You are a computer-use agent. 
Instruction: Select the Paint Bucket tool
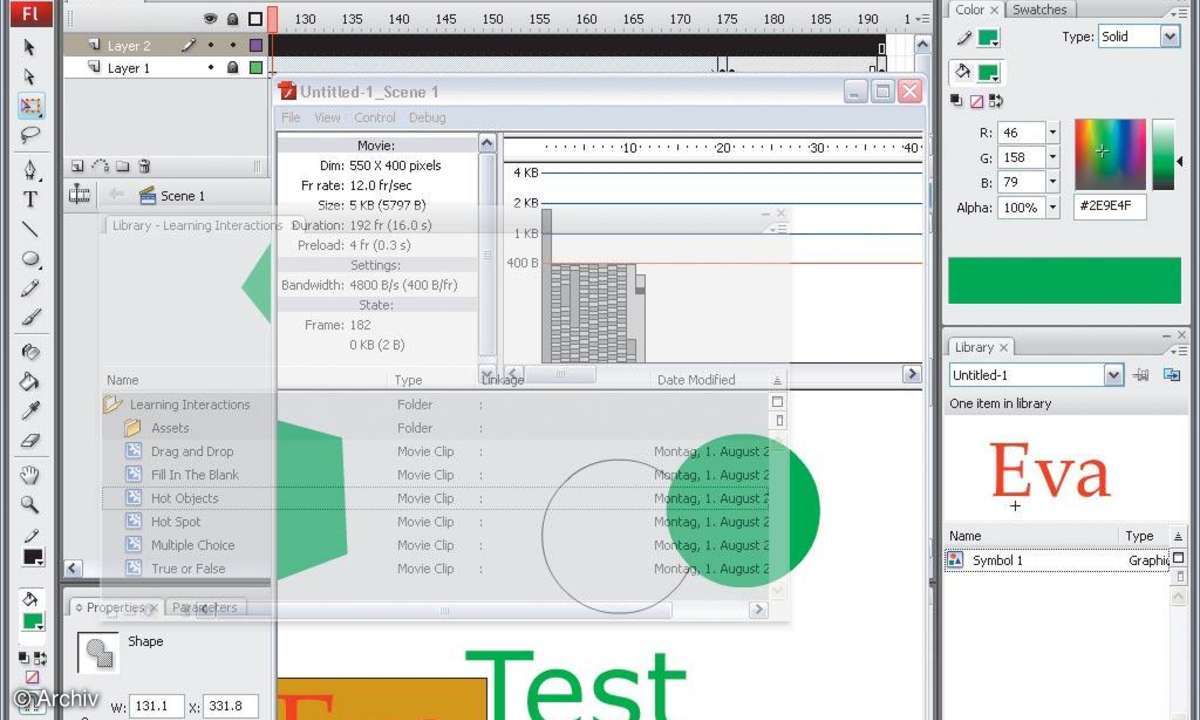pos(30,381)
